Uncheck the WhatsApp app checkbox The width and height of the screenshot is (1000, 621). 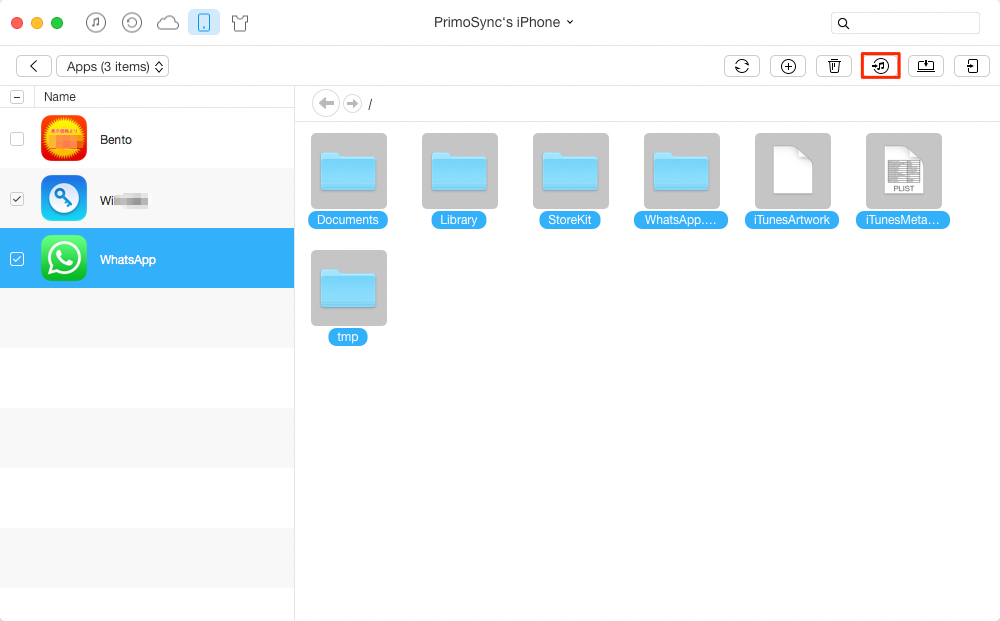click(17, 259)
